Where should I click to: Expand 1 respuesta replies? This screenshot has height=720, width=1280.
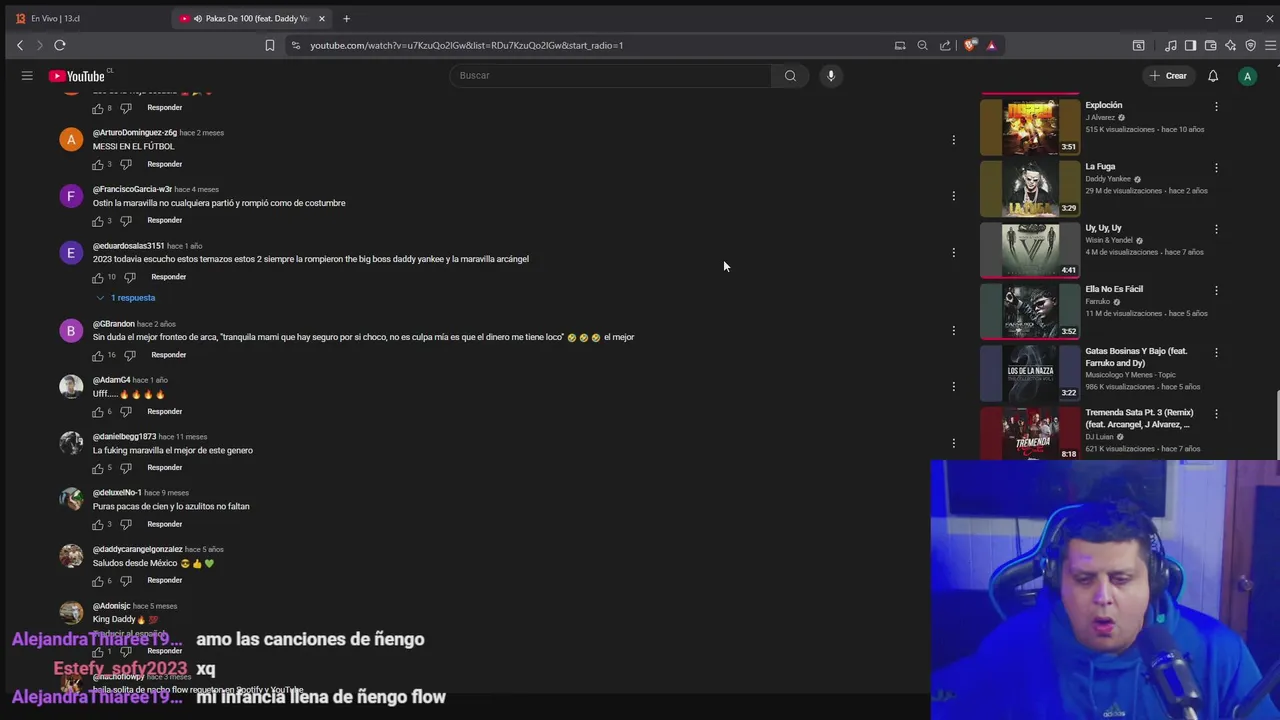[126, 298]
